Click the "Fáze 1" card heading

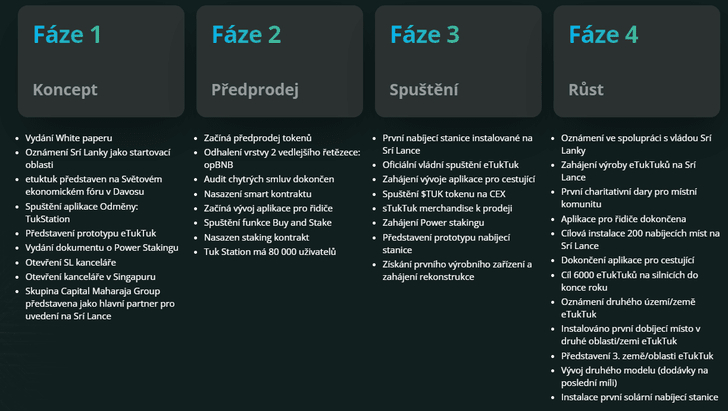(67, 36)
